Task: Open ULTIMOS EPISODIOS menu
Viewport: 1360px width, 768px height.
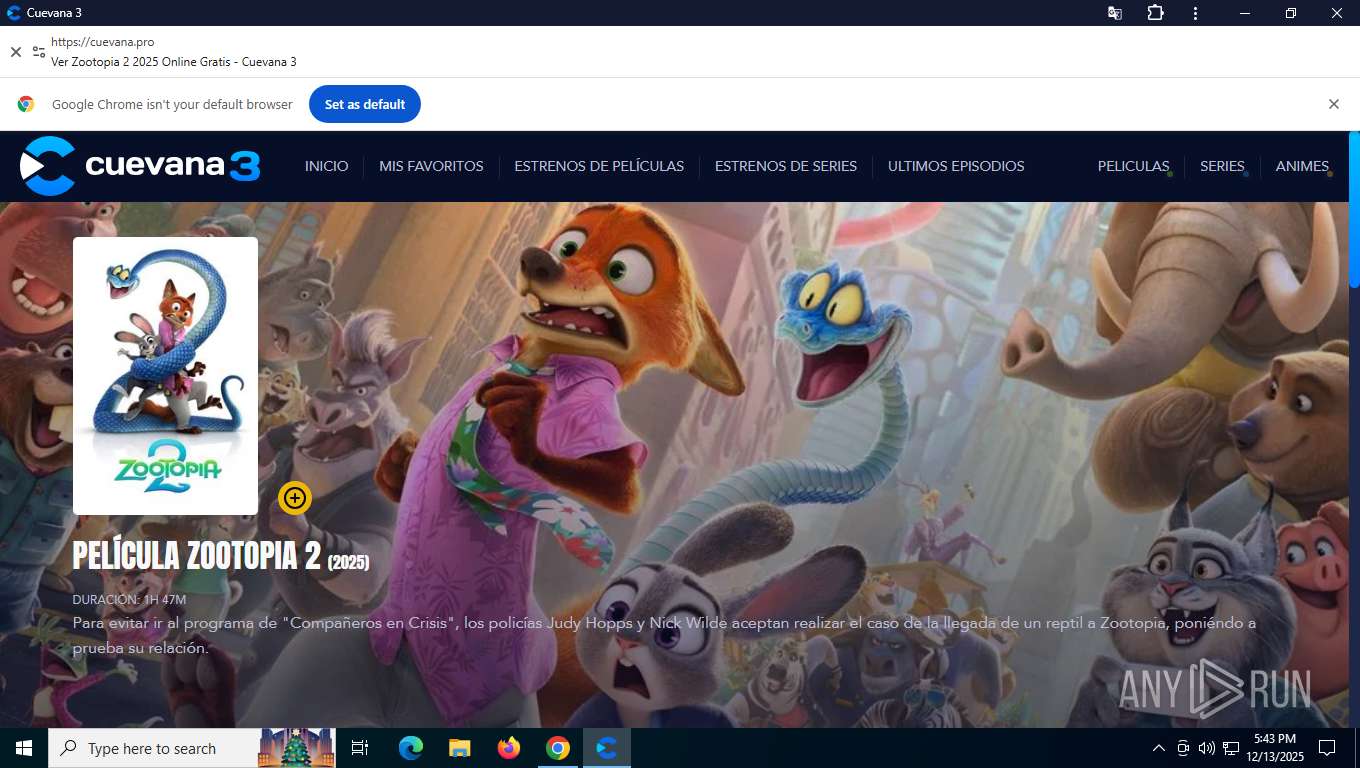Action: coord(956,166)
